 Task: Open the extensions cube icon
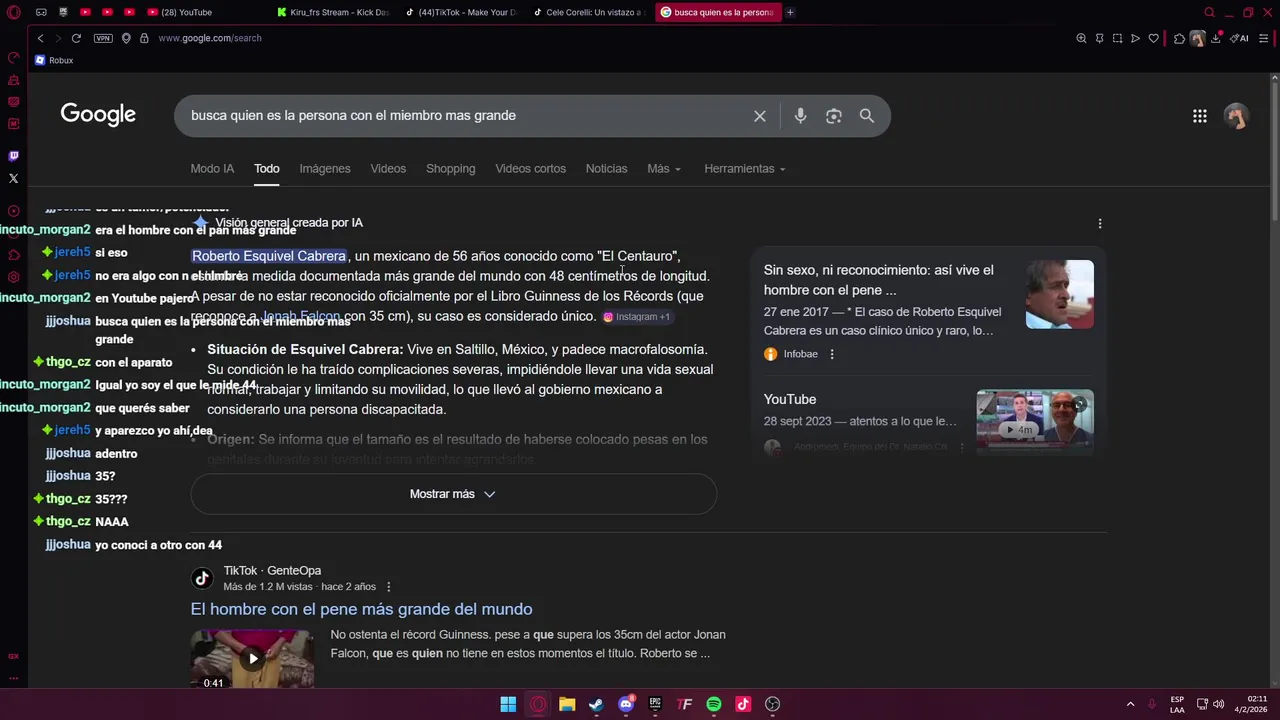coord(1179,38)
